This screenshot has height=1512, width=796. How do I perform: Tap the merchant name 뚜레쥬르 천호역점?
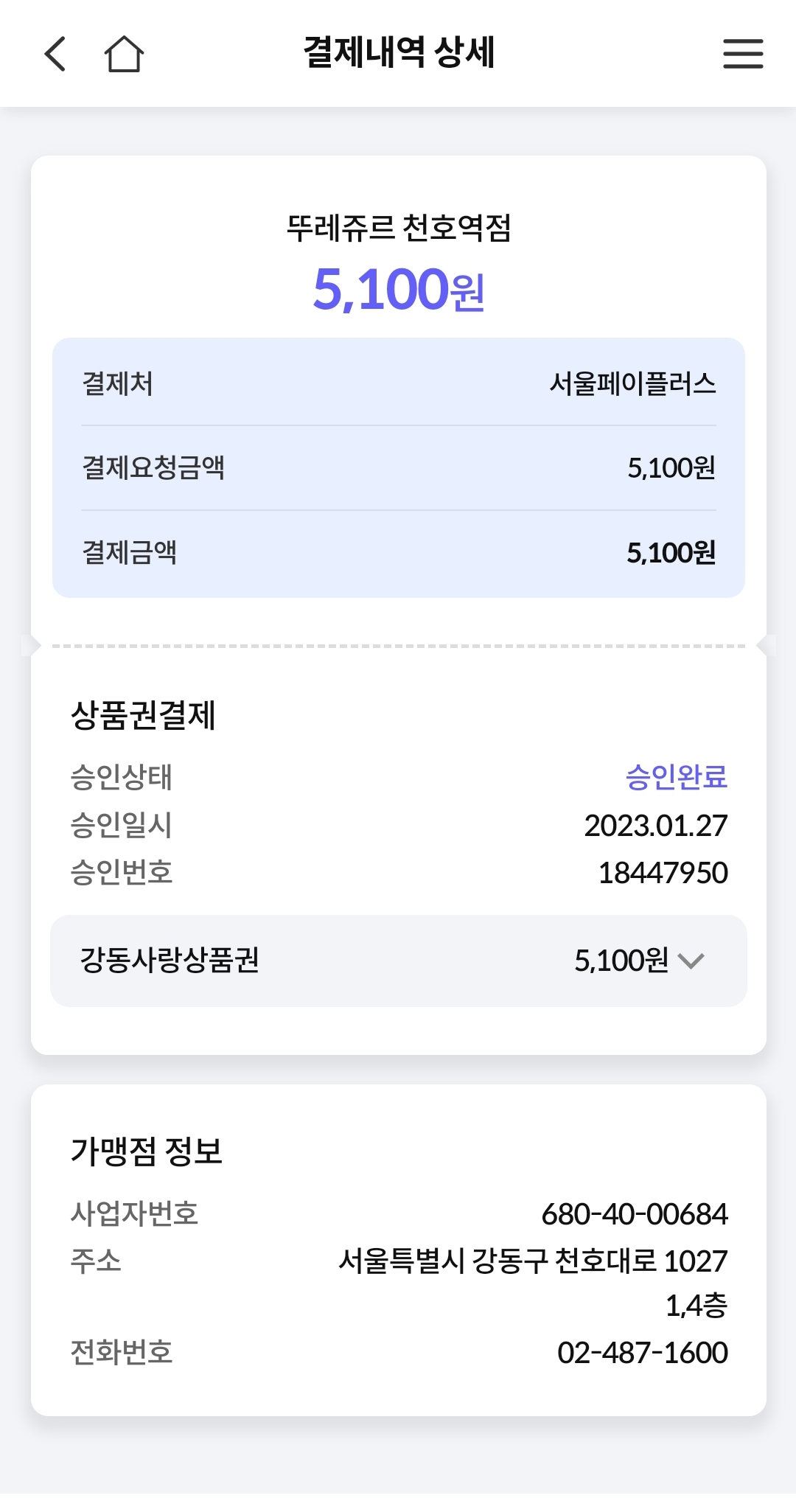(x=399, y=228)
